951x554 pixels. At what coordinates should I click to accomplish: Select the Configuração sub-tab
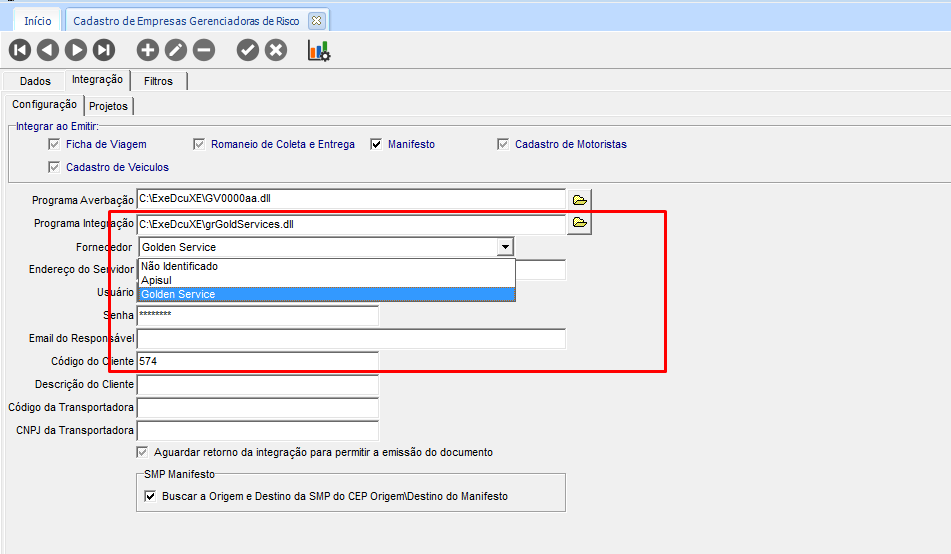click(44, 104)
